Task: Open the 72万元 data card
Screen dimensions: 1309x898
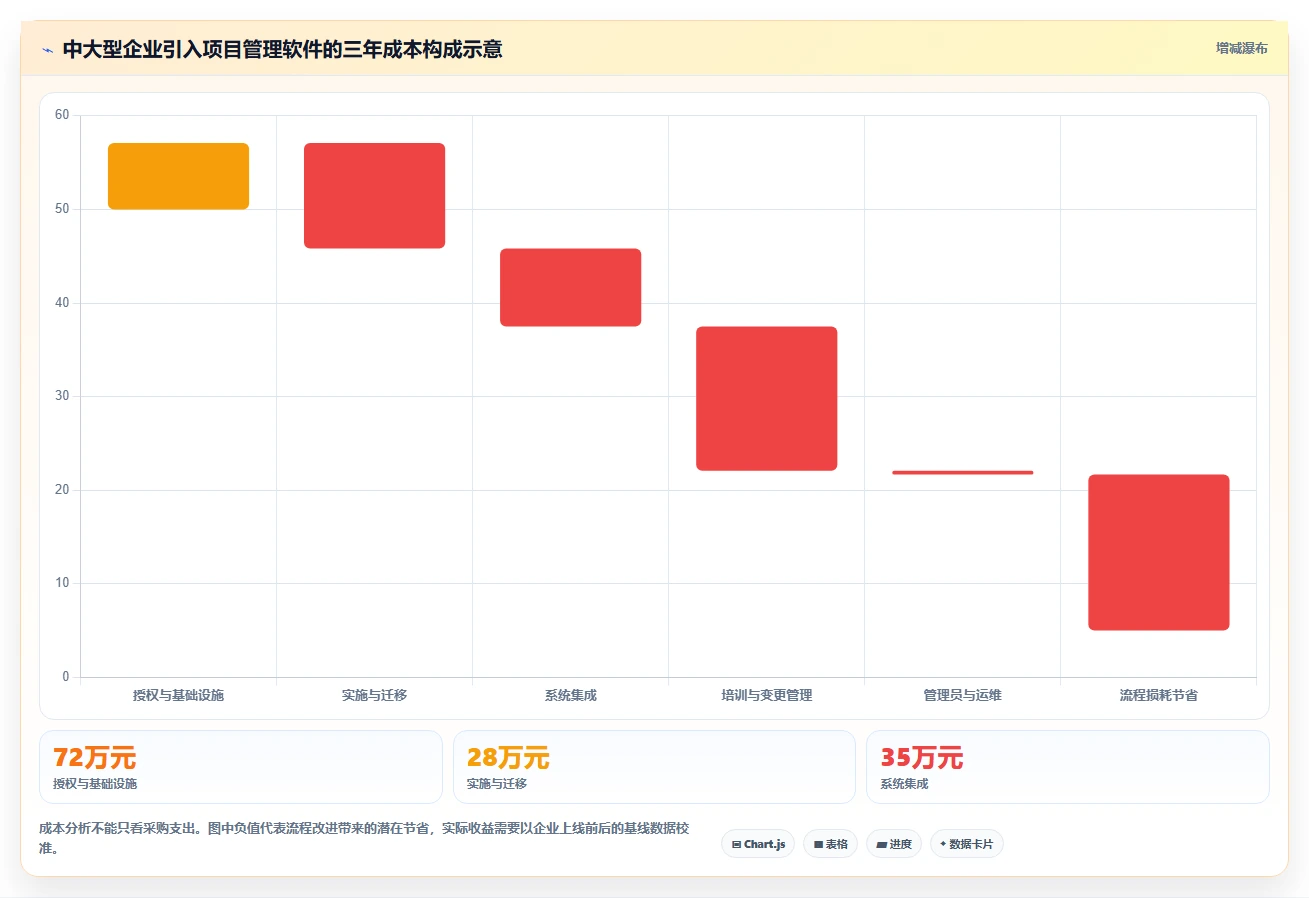Action: [240, 767]
